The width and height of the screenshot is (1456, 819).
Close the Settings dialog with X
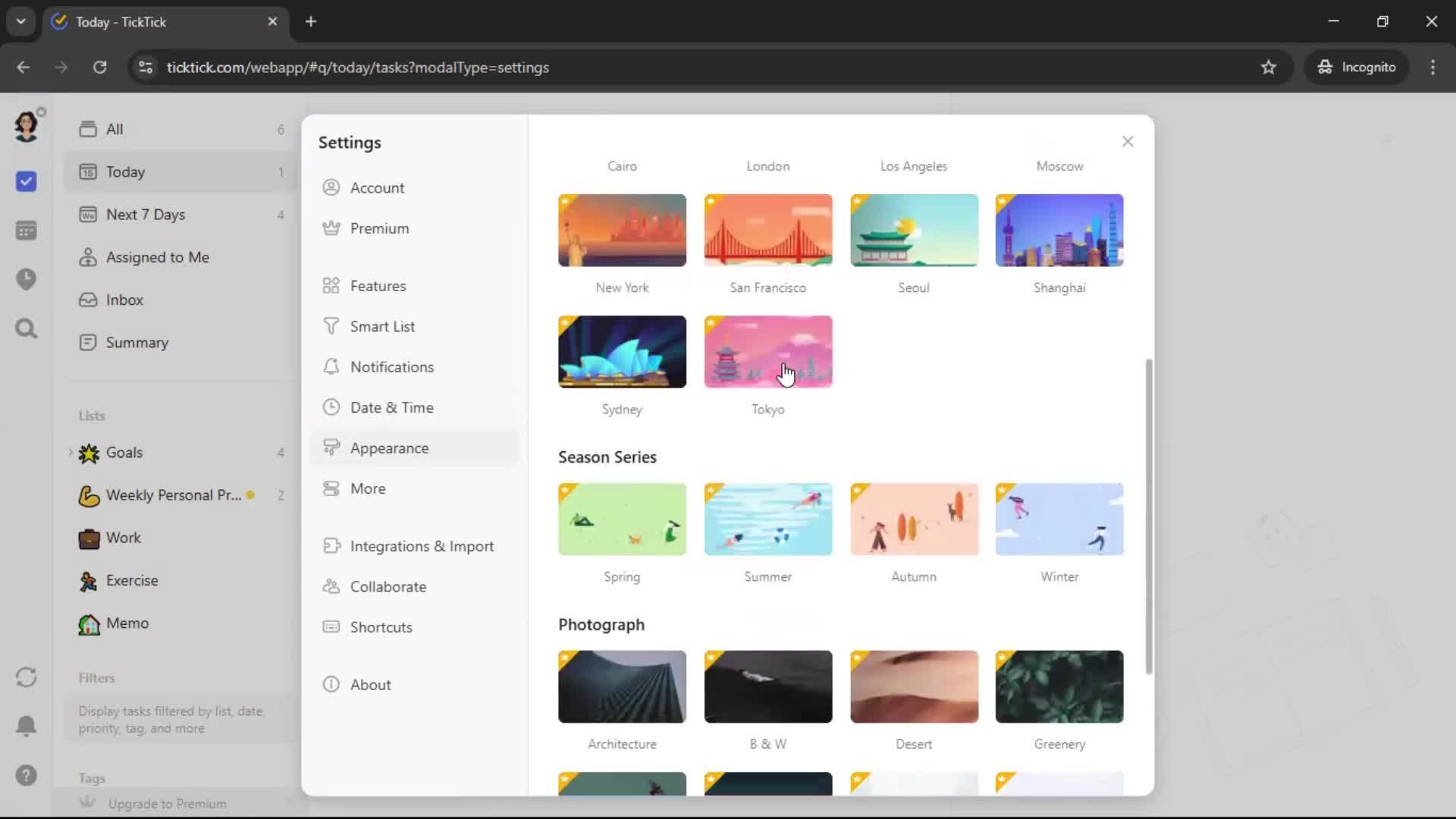[x=1128, y=142]
